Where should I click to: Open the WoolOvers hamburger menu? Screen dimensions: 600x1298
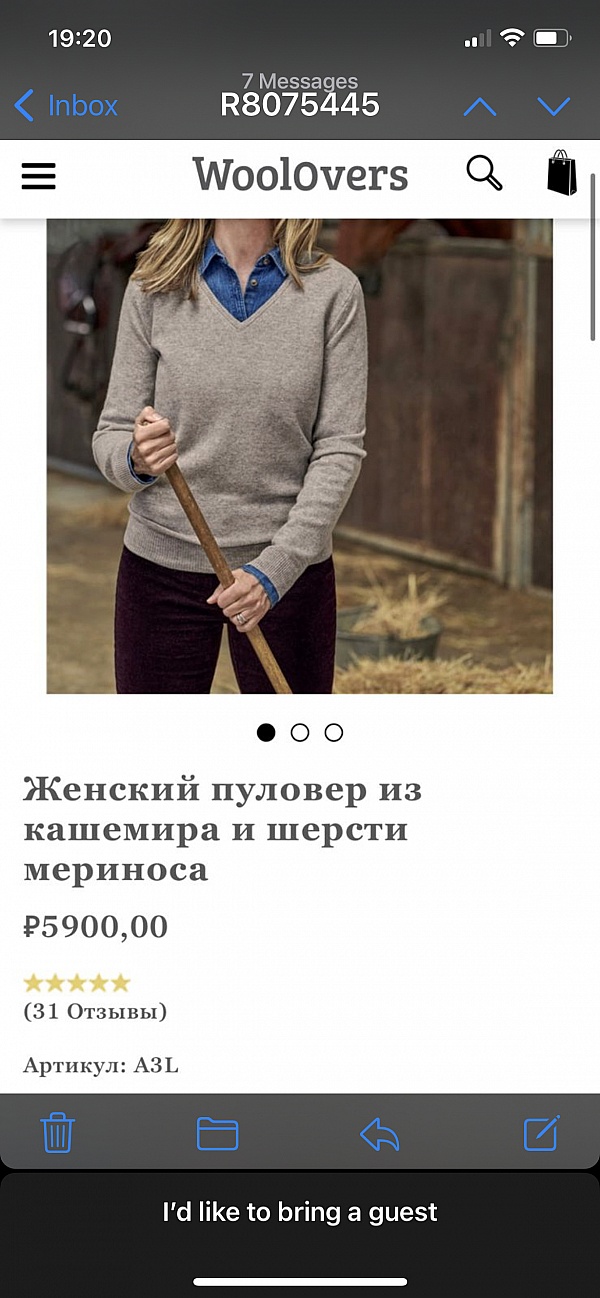(x=39, y=177)
